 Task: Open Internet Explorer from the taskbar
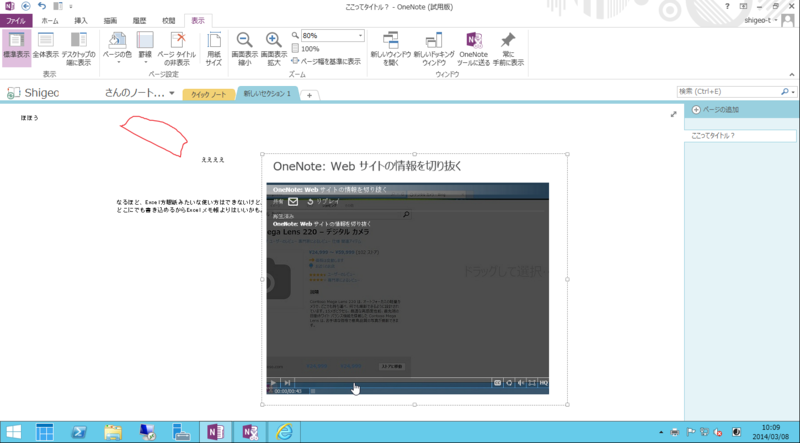[284, 432]
